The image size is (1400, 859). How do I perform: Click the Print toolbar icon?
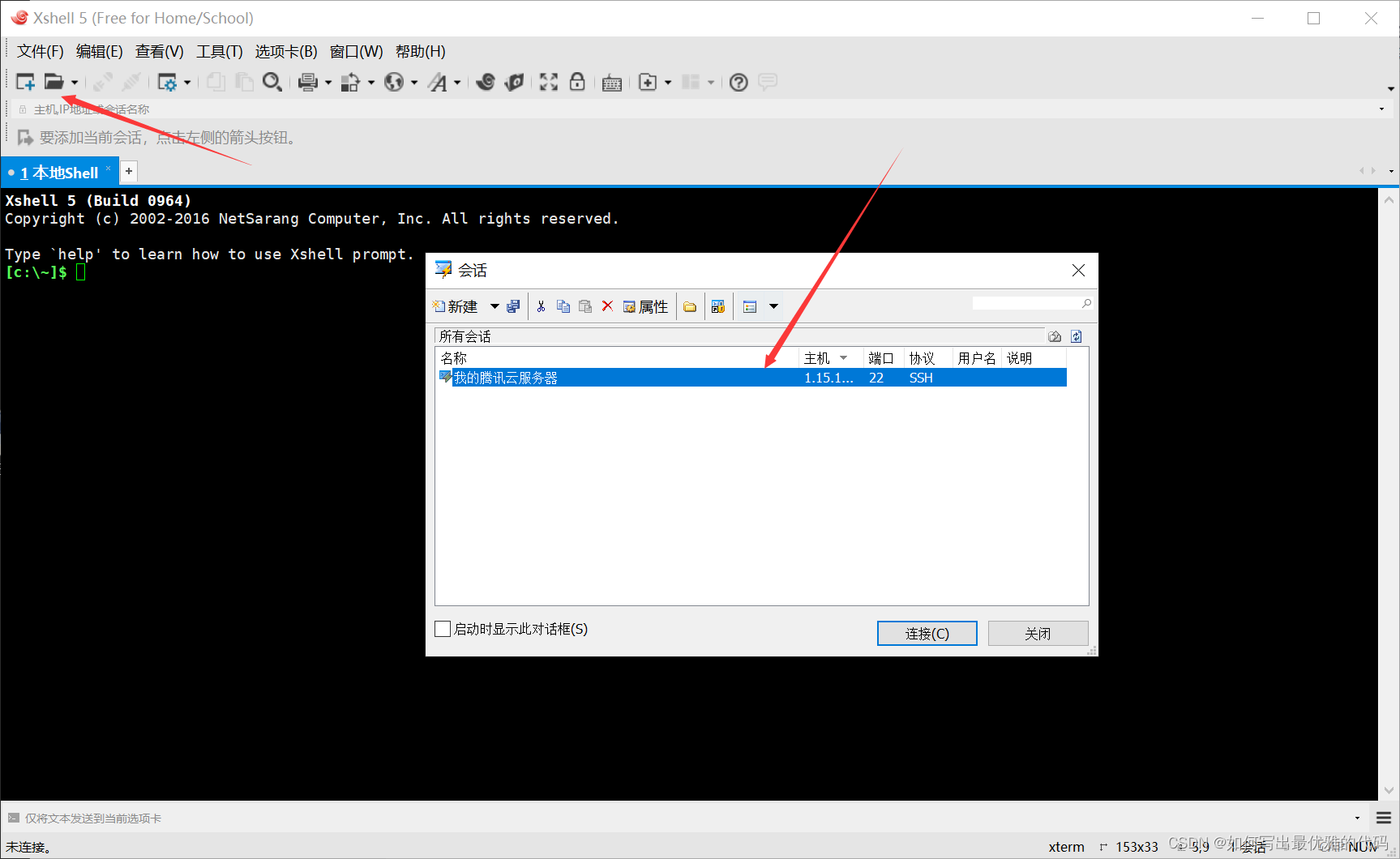(308, 82)
